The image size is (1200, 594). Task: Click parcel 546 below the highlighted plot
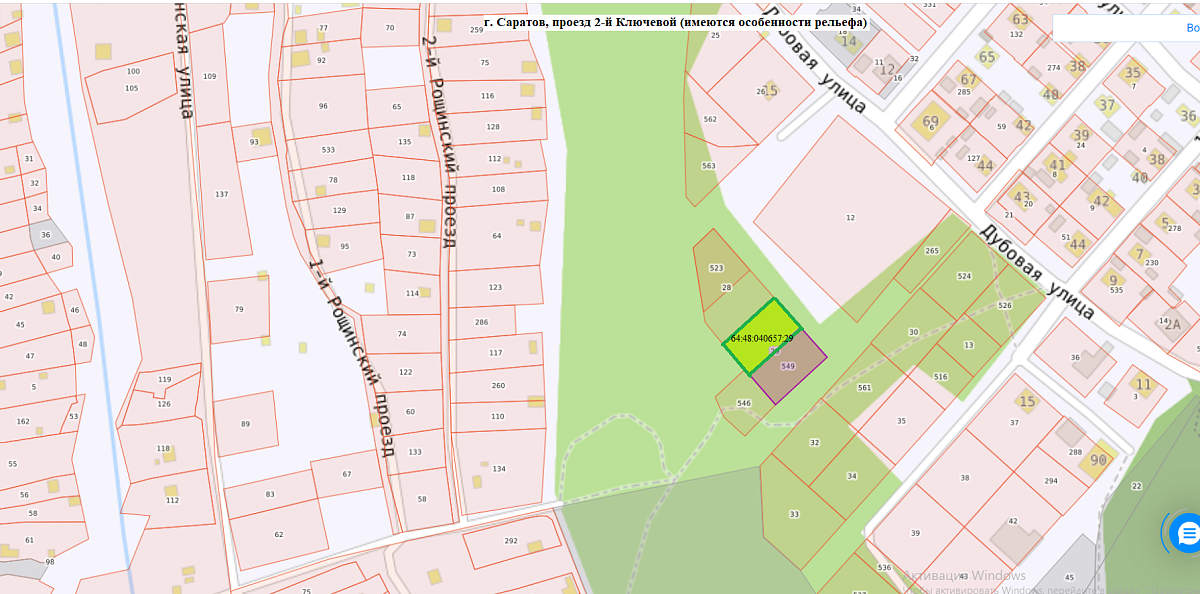point(742,406)
